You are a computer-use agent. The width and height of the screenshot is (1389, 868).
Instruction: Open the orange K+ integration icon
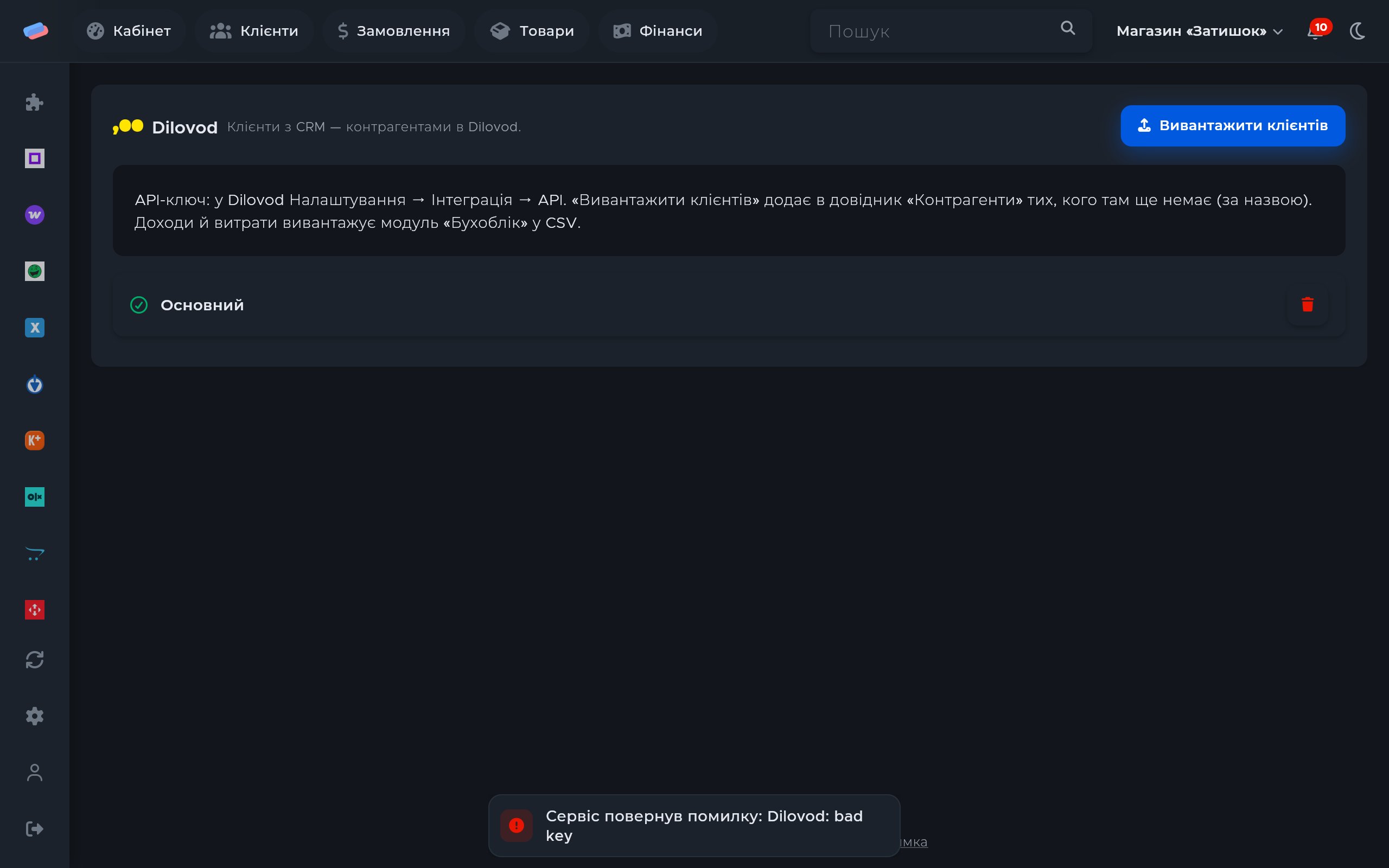(x=34, y=441)
